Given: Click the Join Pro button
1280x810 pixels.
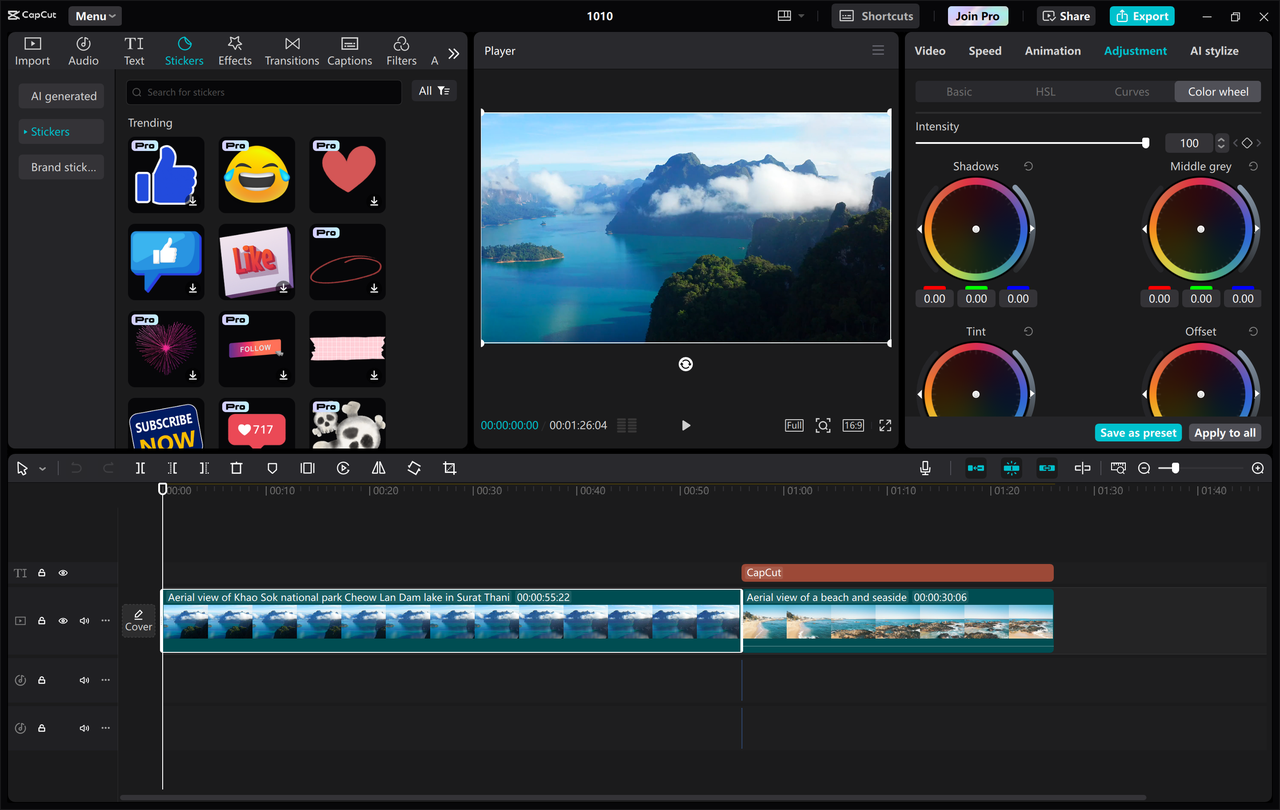Looking at the screenshot, I should click(x=977, y=16).
